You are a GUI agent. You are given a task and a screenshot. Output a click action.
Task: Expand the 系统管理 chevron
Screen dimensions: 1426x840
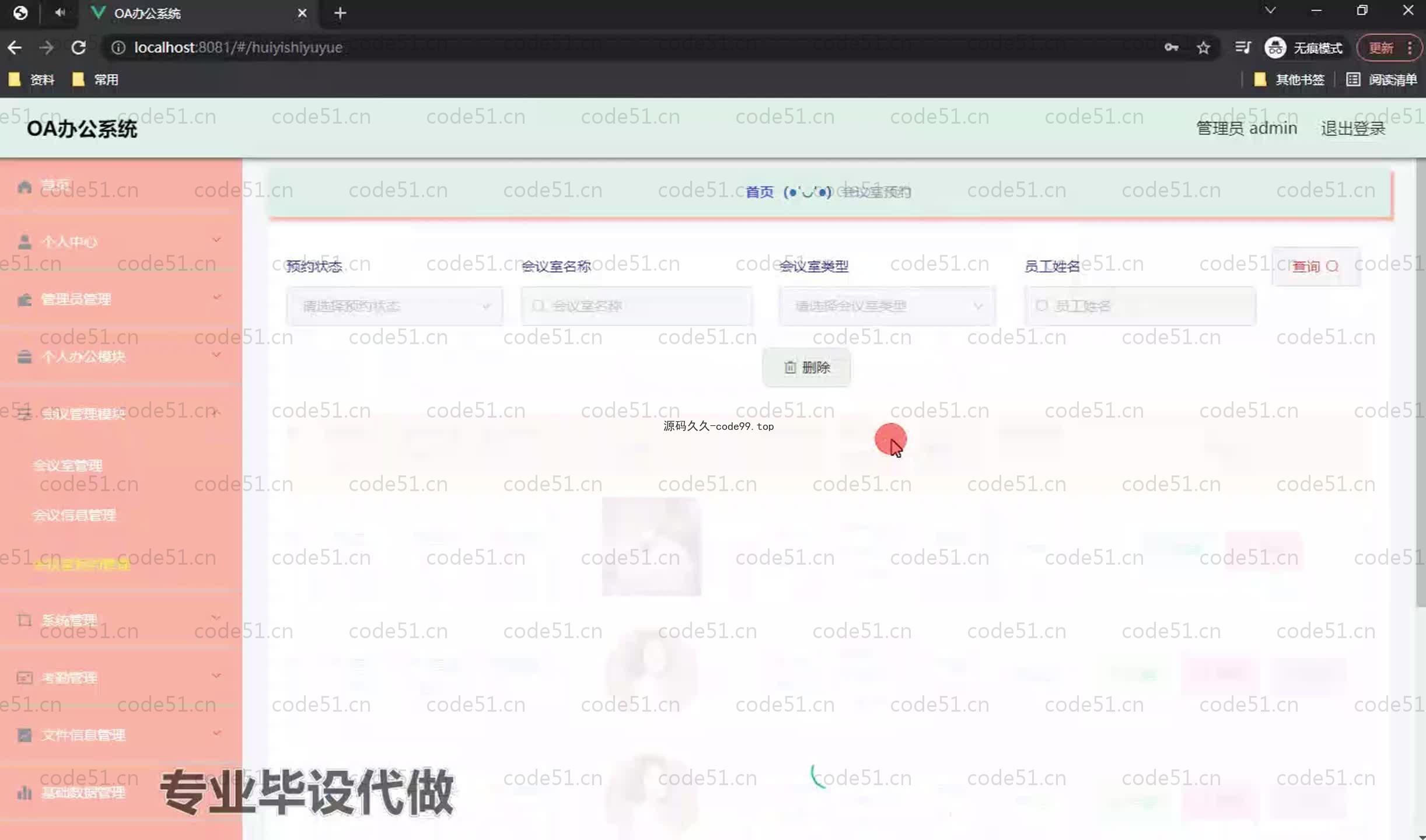(216, 617)
